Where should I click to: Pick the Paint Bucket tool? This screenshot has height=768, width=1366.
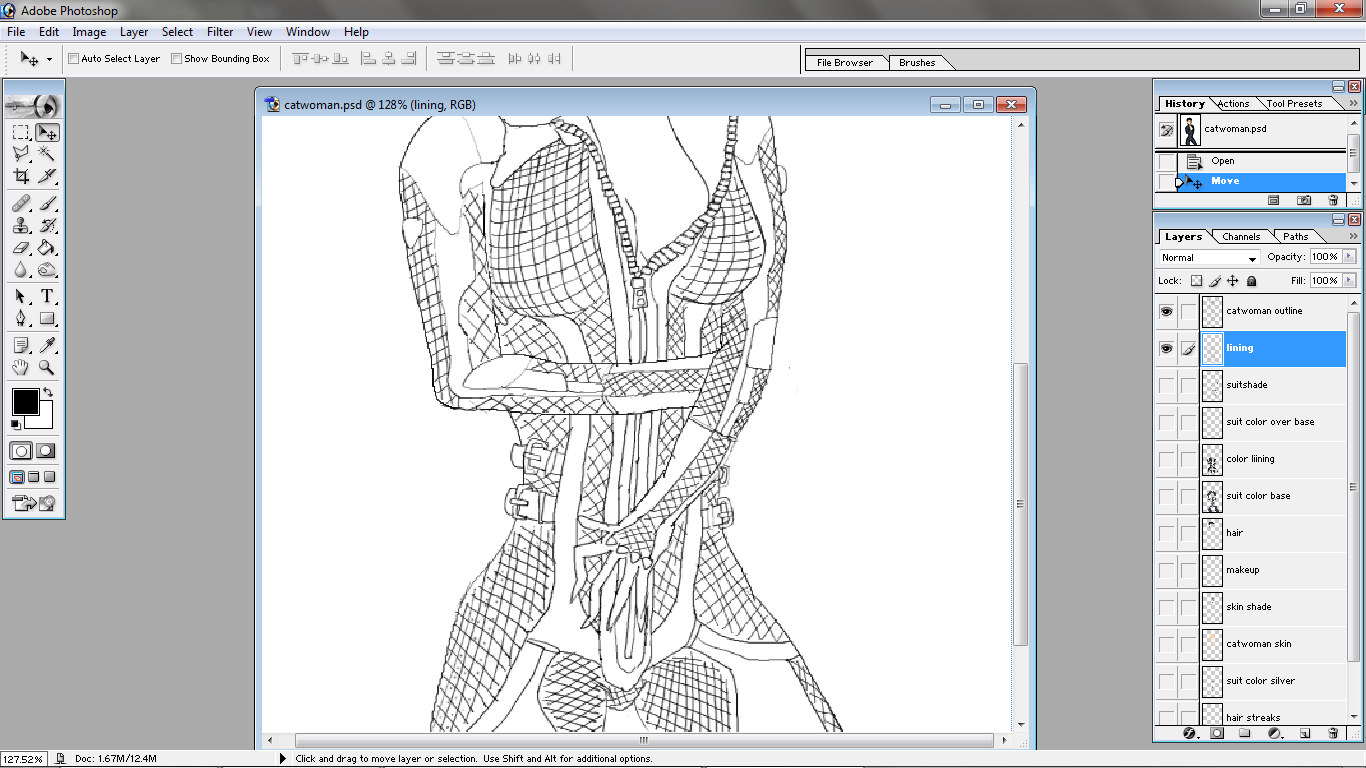coord(47,248)
